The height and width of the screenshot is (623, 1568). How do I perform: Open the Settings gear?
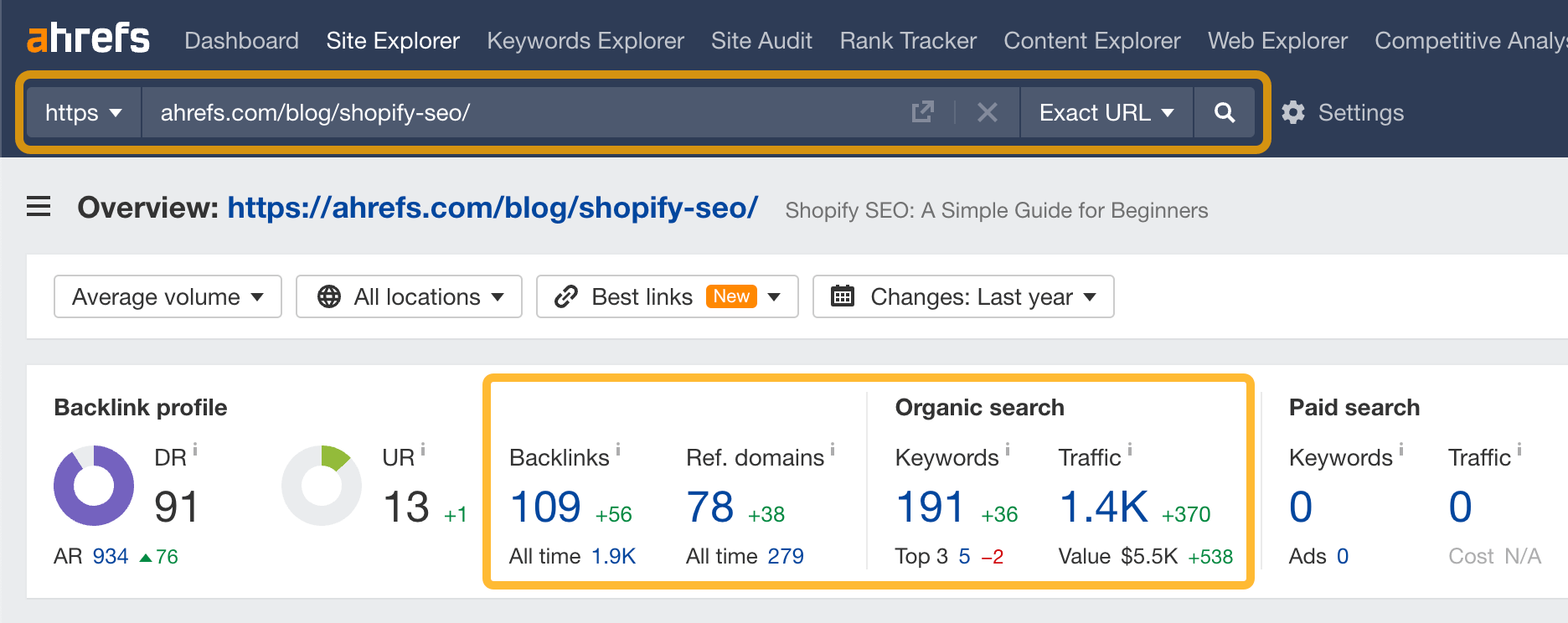coord(1292,112)
